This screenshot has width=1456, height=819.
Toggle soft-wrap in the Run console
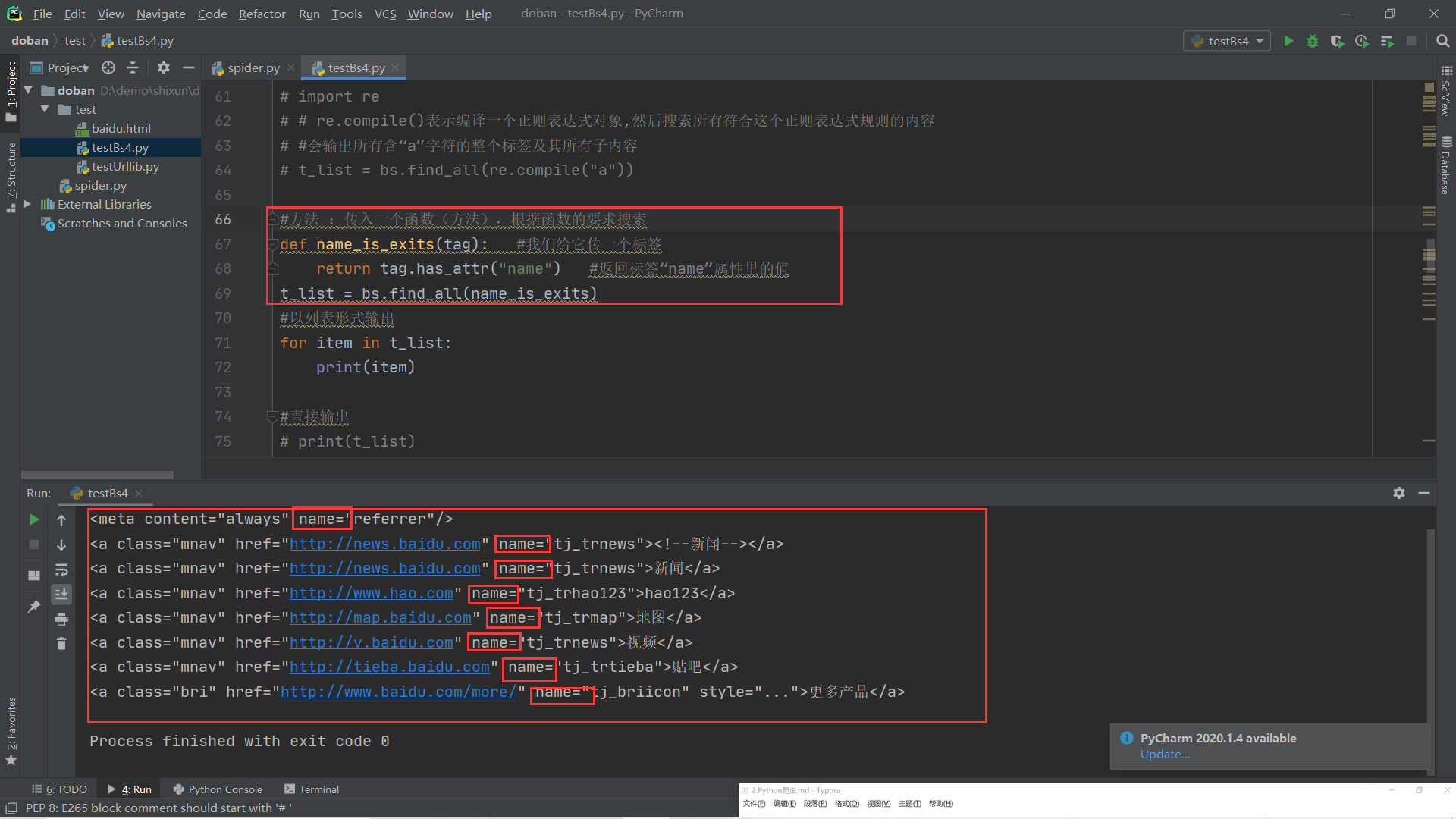click(x=61, y=570)
